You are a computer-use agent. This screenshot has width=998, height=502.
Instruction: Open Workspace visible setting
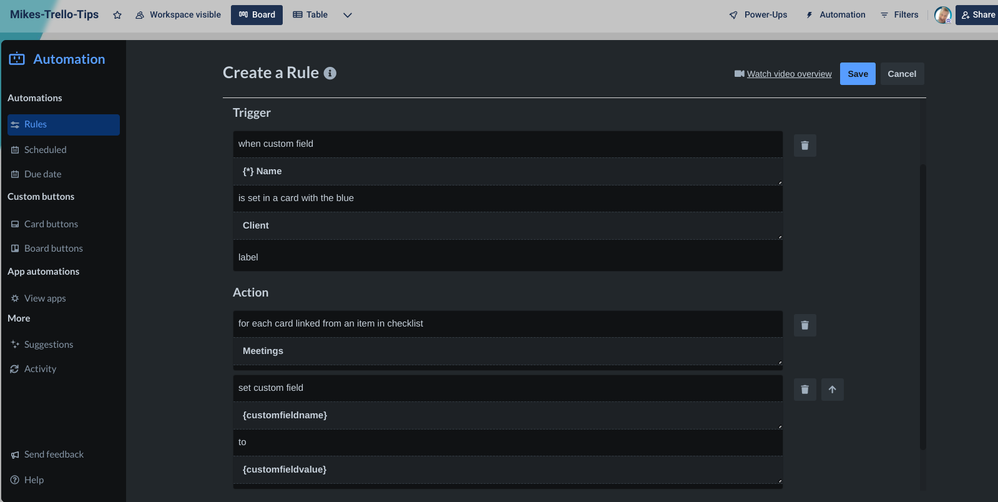coord(178,15)
